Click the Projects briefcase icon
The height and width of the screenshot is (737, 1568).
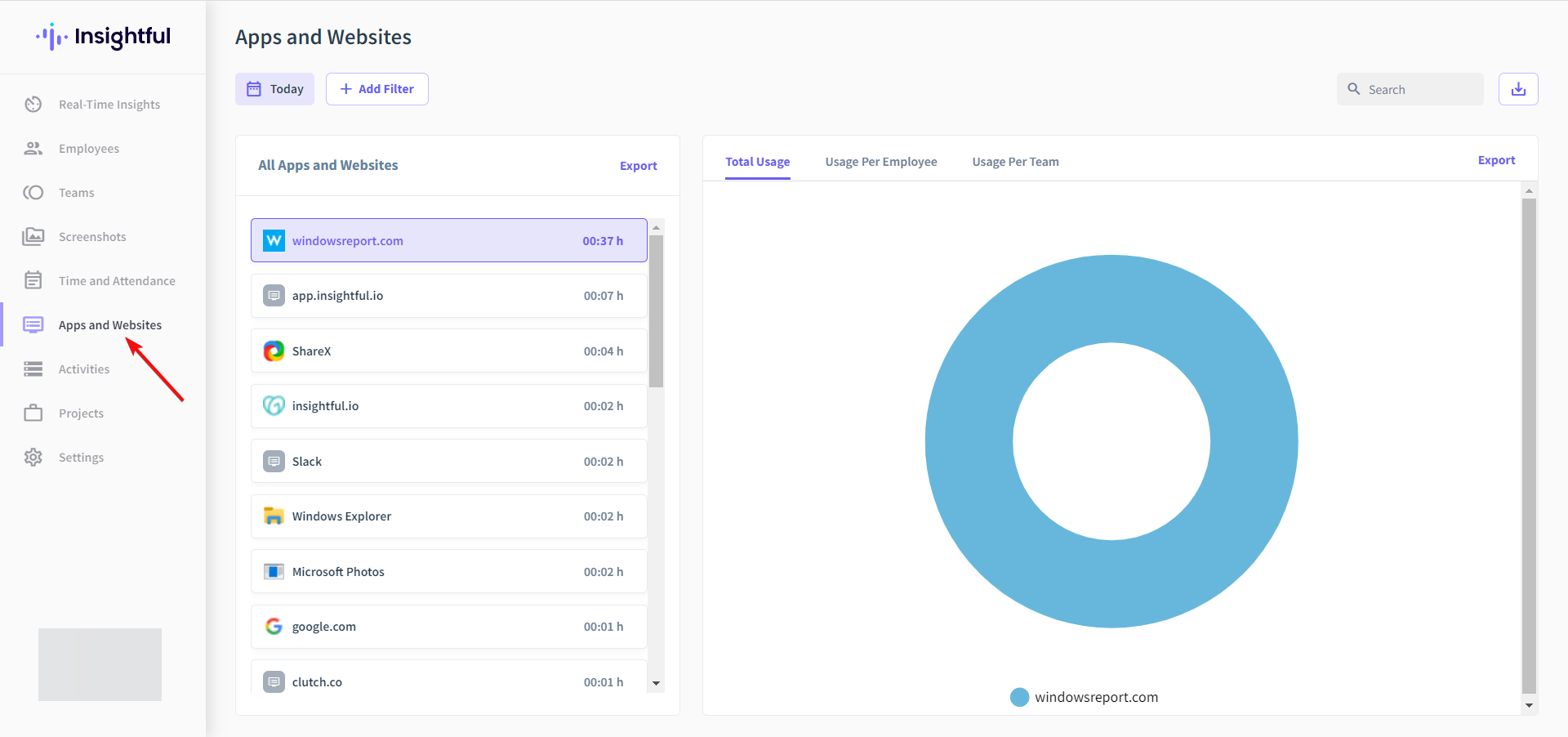pos(33,413)
